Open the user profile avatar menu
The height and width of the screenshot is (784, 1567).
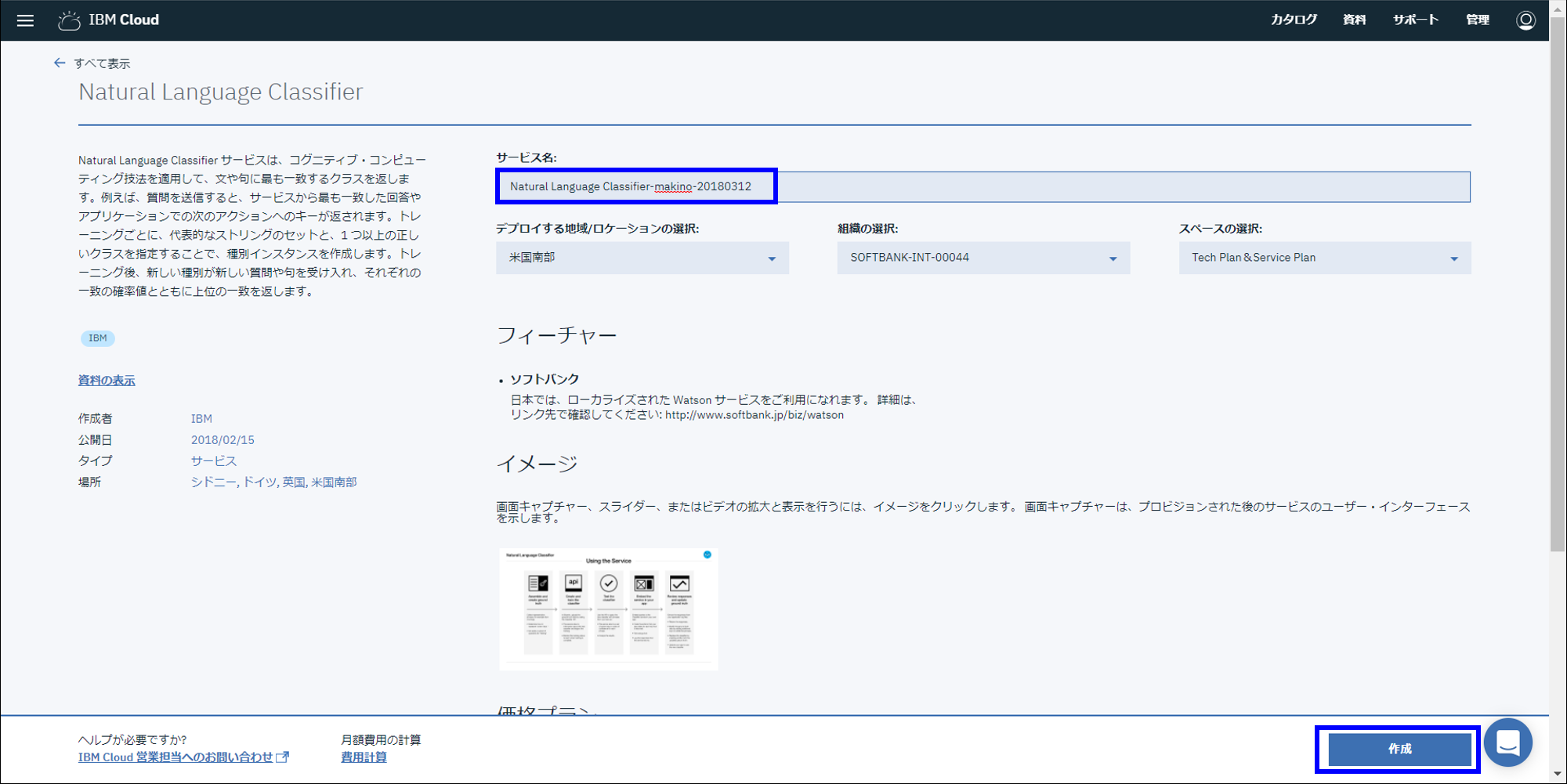tap(1525, 20)
